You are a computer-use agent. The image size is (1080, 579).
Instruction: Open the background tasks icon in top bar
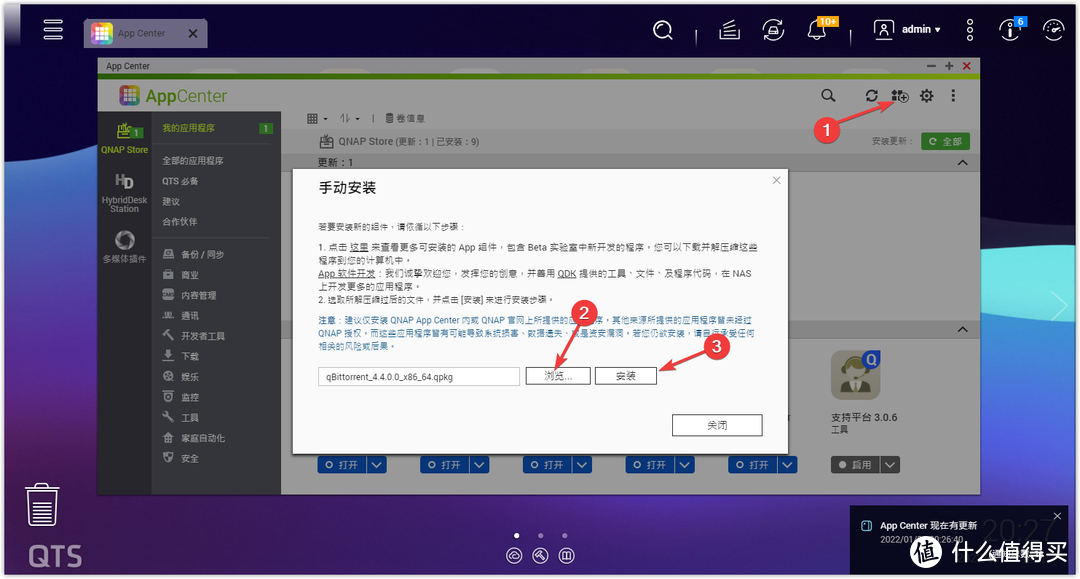773,30
